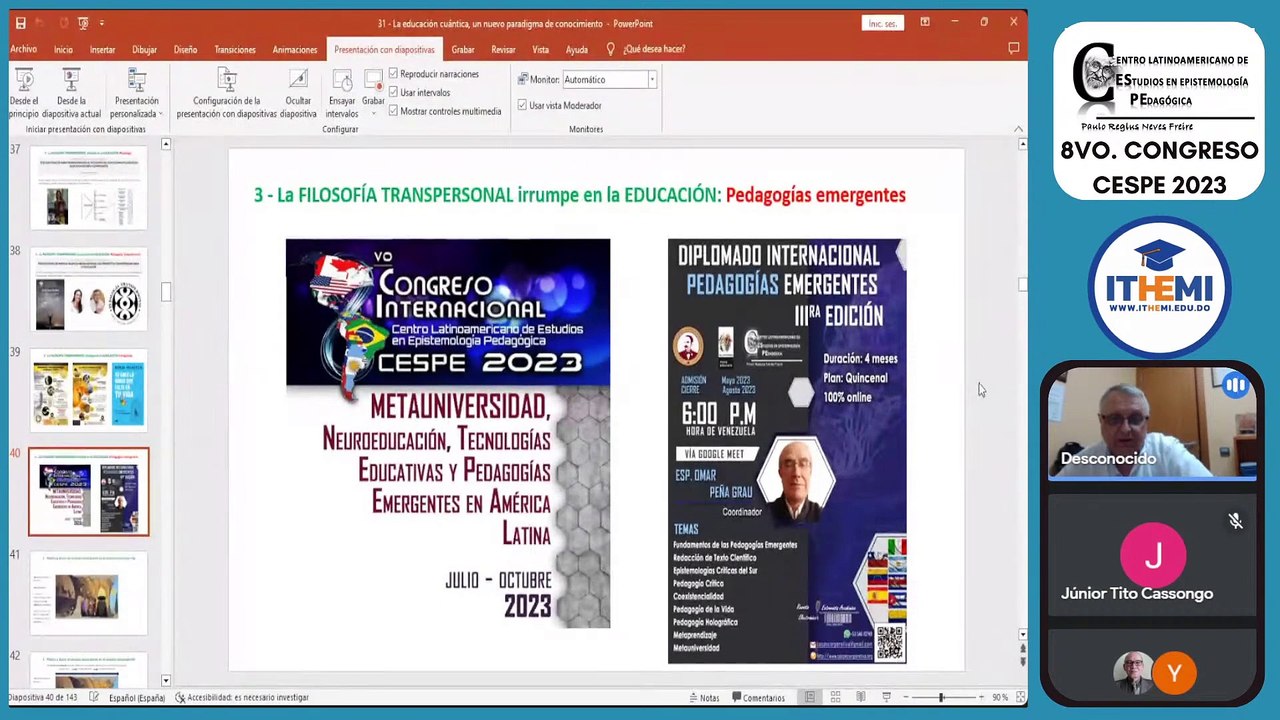Click slide editor scroll down arrow
Viewport: 1280px width, 720px height.
point(1022,635)
